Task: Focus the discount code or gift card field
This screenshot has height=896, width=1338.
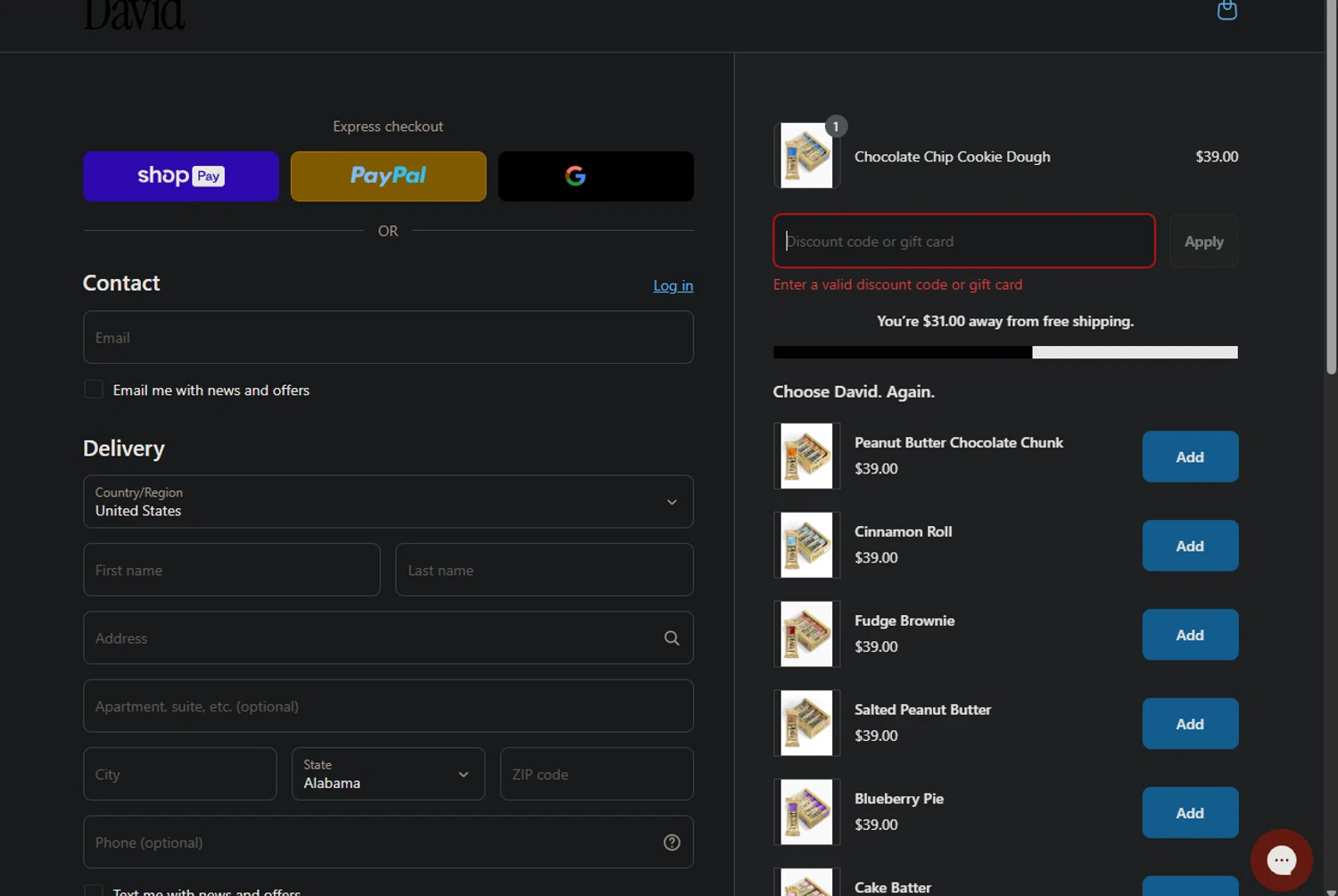Action: pyautogui.click(x=964, y=241)
